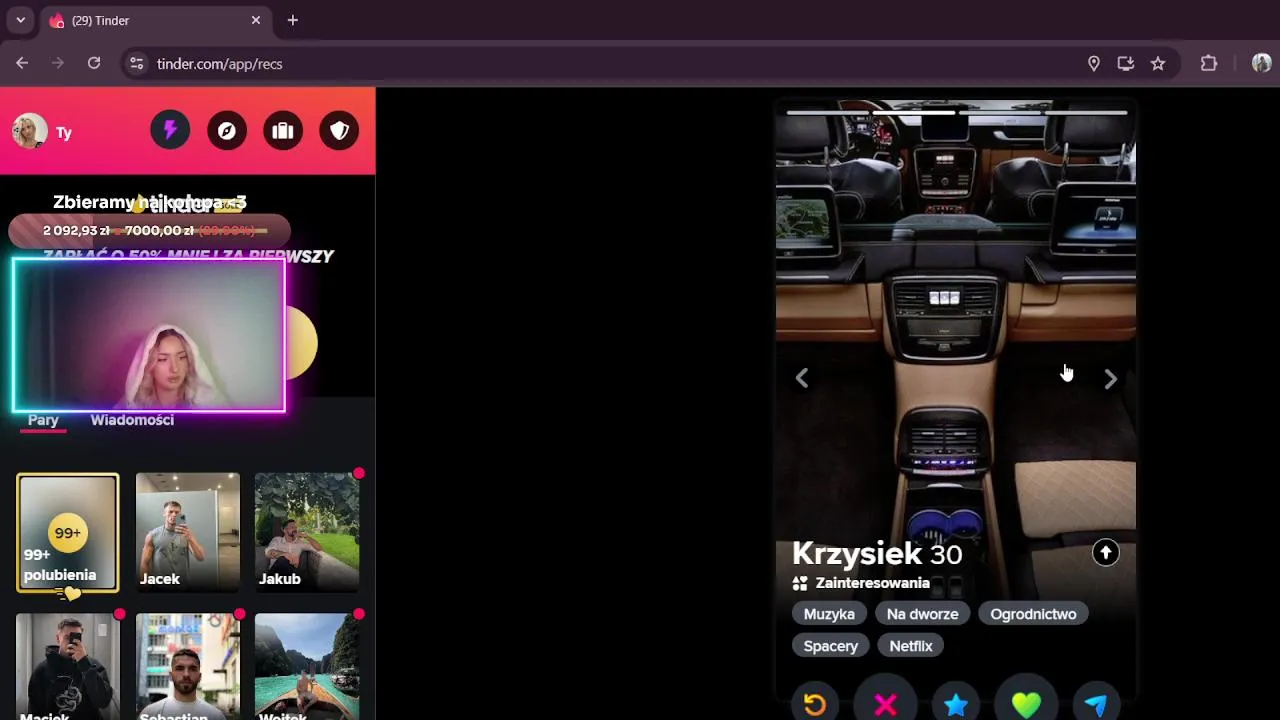Switch to the Wiadomości tab

point(132,420)
